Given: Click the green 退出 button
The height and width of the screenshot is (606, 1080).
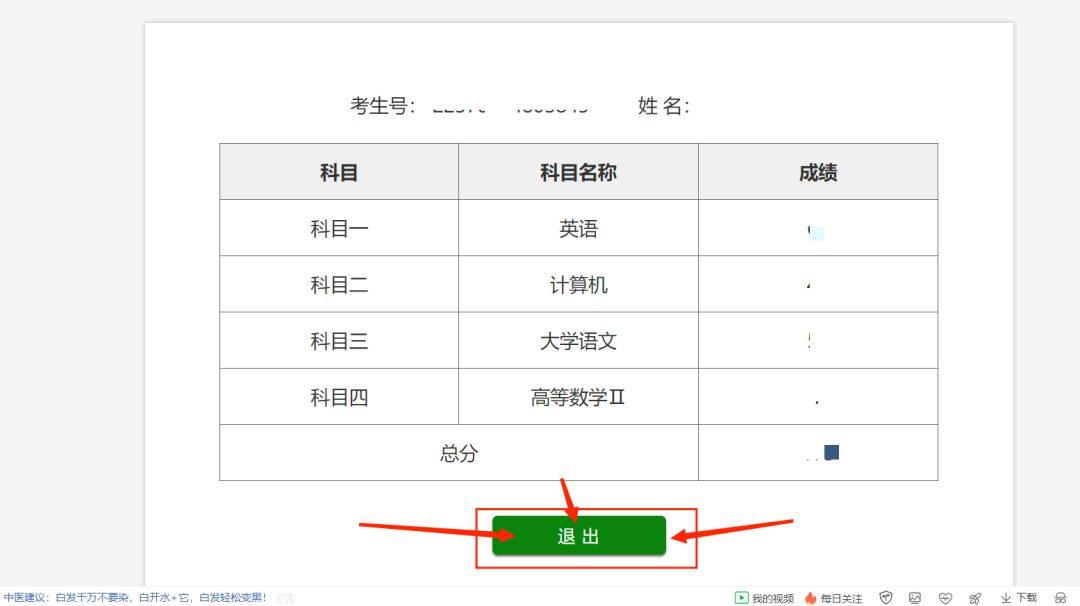Looking at the screenshot, I should 579,536.
